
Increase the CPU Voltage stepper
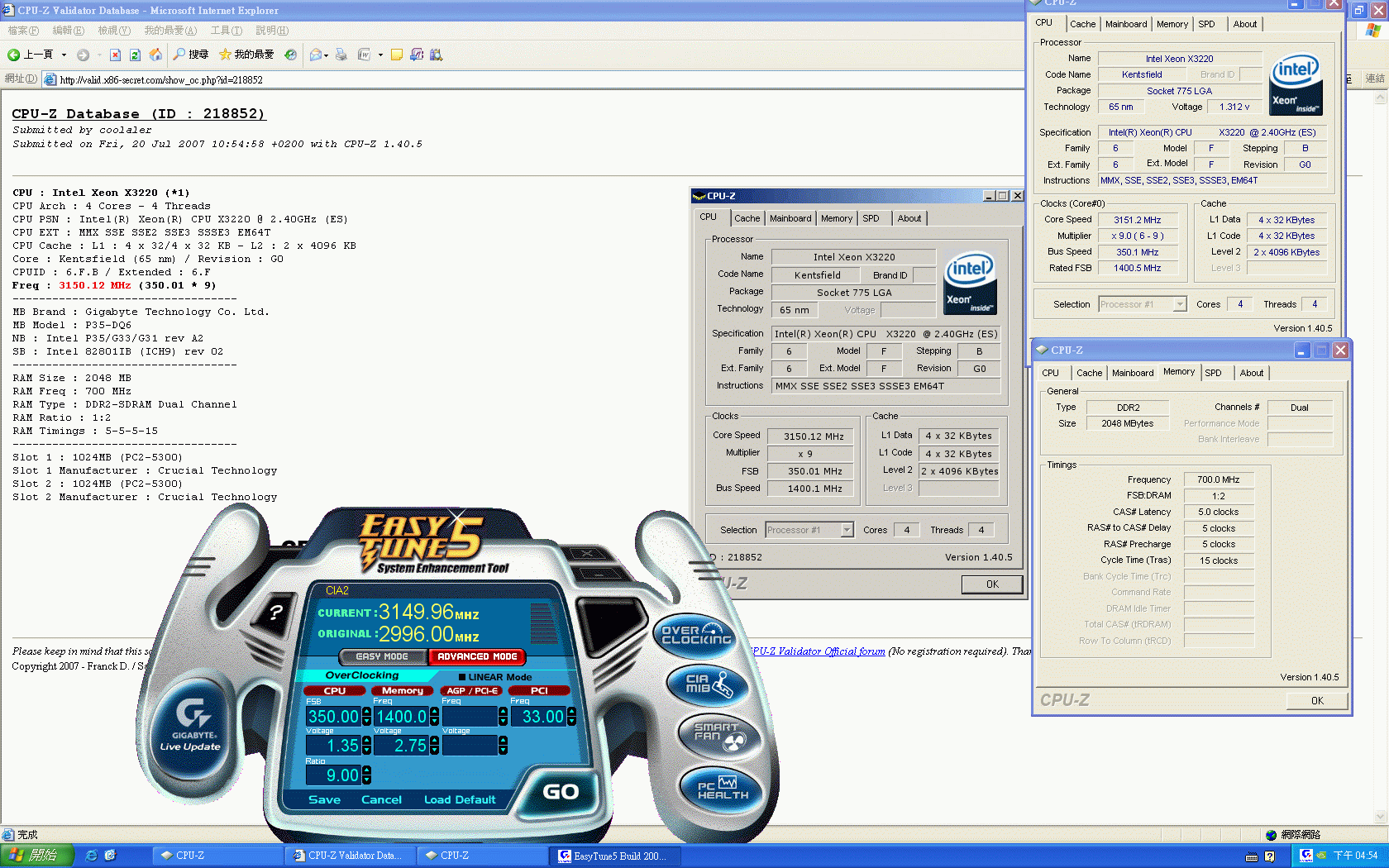coord(366,741)
